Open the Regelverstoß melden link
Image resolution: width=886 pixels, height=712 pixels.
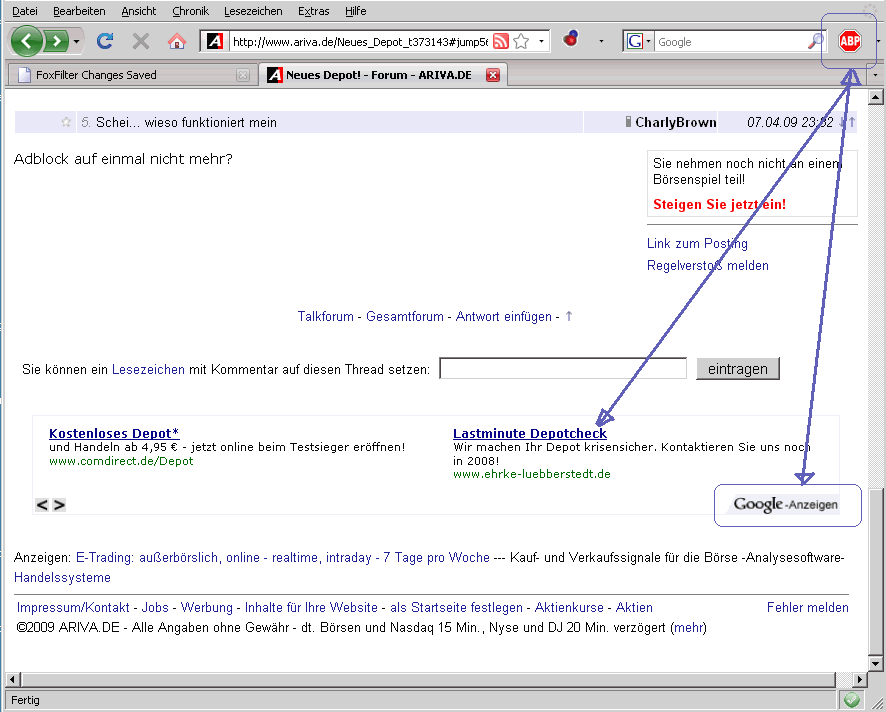coord(707,265)
